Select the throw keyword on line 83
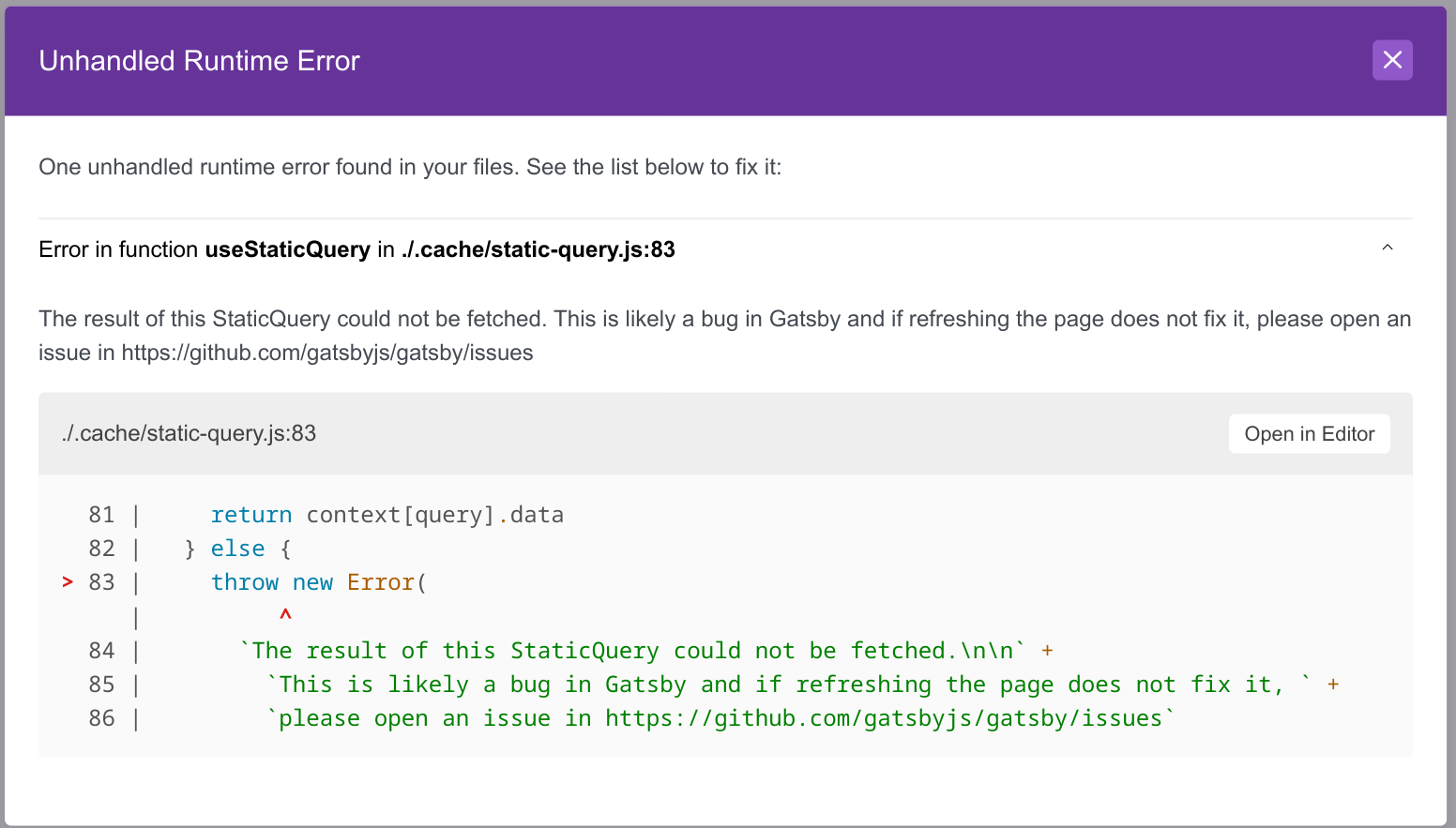The width and height of the screenshot is (1456, 828). 244,581
